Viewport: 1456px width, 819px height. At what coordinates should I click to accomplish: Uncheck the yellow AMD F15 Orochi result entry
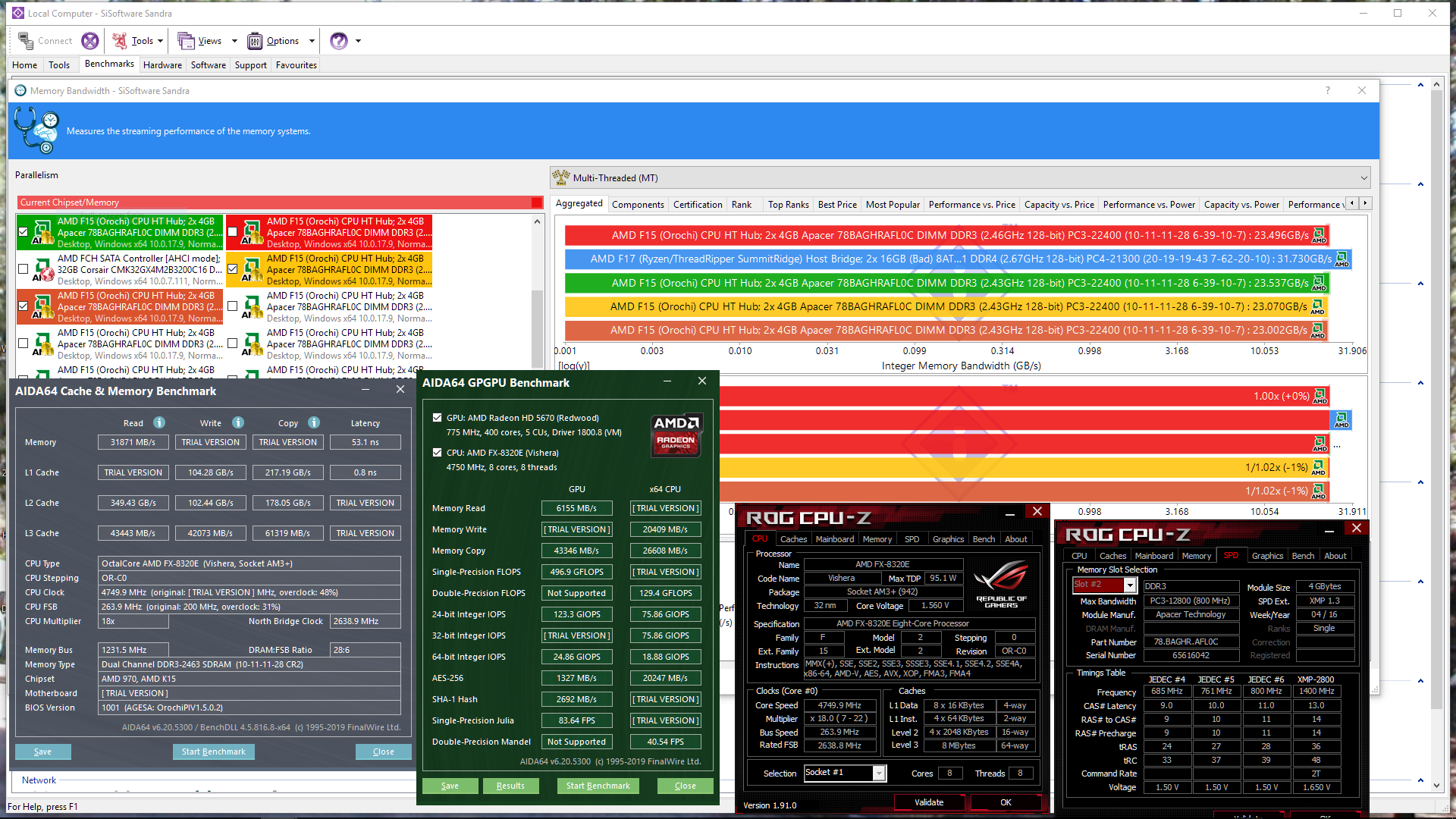233,269
